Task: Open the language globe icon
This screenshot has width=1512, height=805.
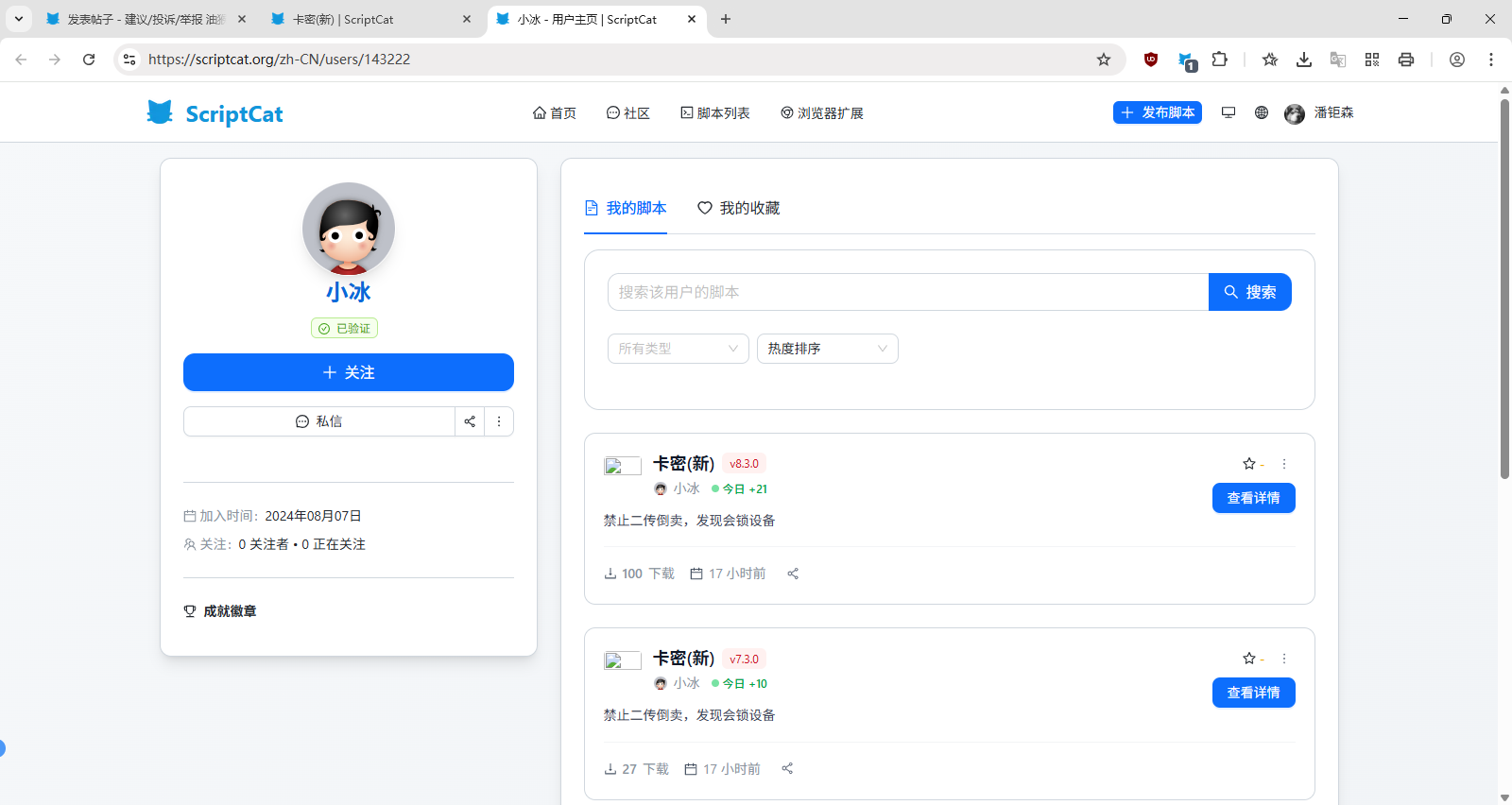Action: 1262,112
